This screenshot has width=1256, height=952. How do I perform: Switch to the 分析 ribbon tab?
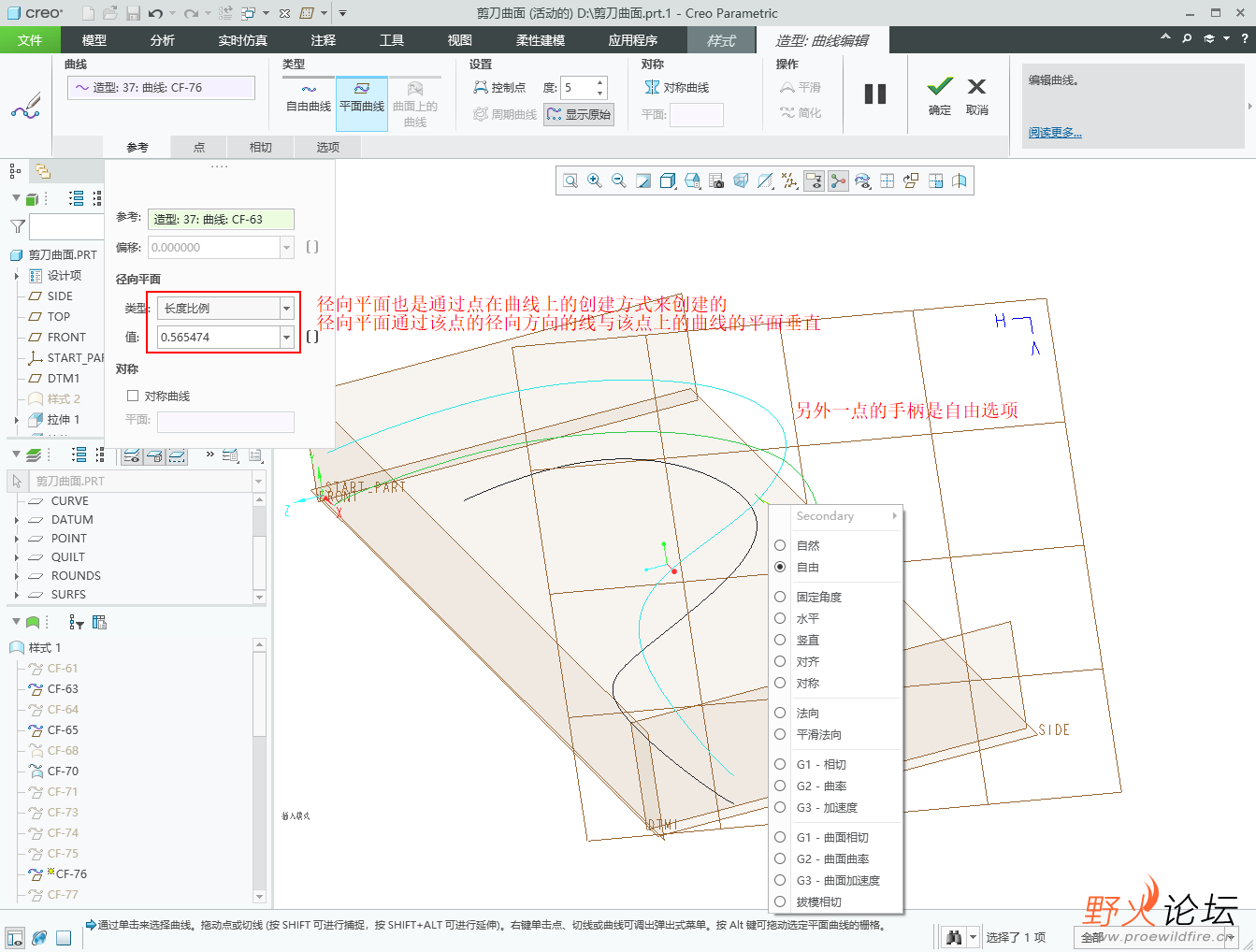point(163,40)
